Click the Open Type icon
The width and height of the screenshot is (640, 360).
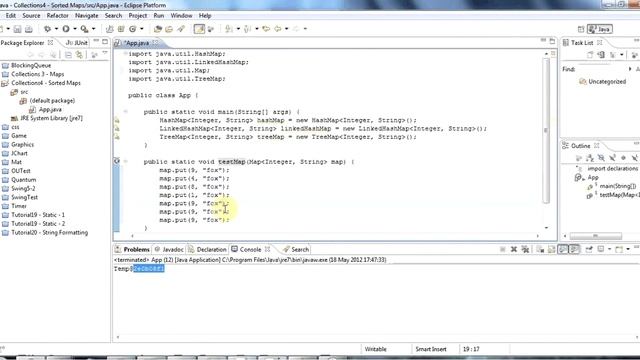[x=158, y=29]
